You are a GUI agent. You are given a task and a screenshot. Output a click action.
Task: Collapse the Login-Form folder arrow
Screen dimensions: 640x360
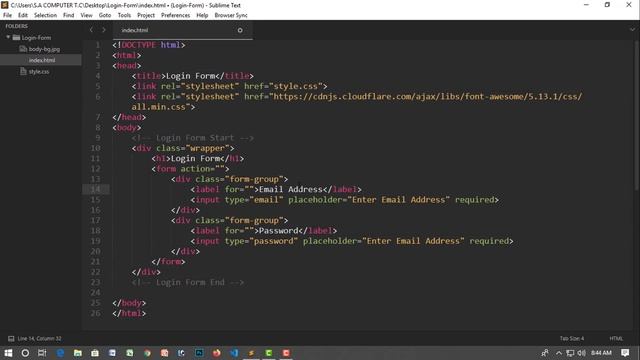[8, 37]
